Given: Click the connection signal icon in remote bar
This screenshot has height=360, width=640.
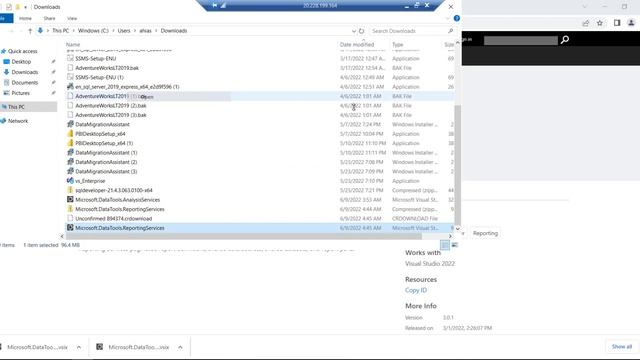Looking at the screenshot, I should [223, 5].
